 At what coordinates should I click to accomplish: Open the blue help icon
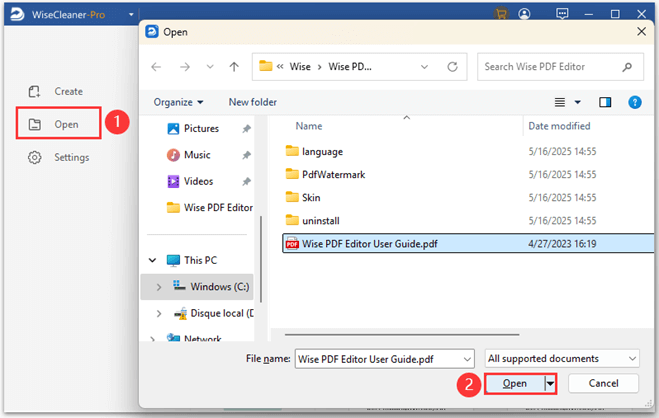point(635,102)
